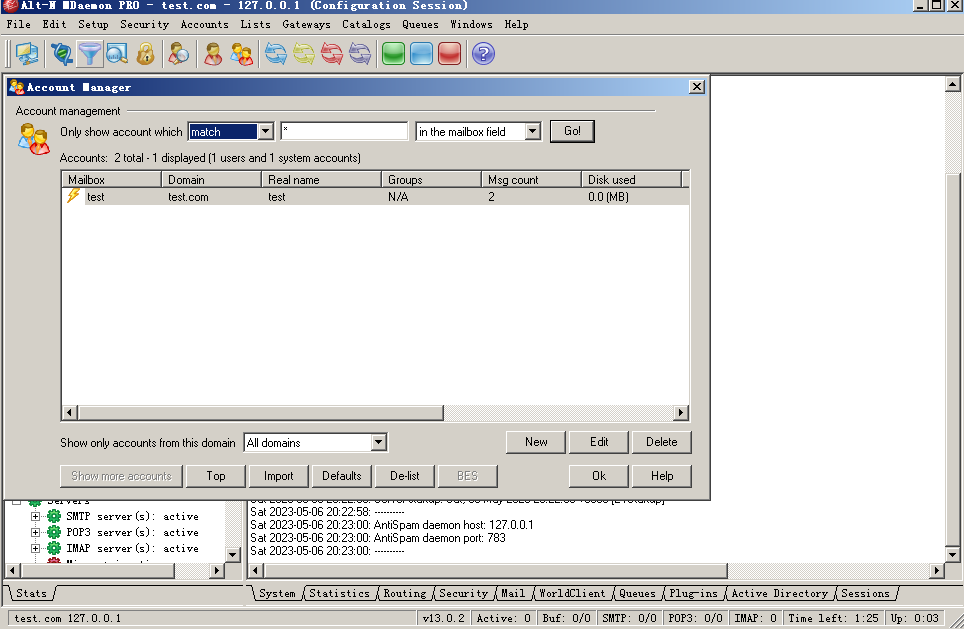
Task: Open the Setup menu
Action: [93, 25]
